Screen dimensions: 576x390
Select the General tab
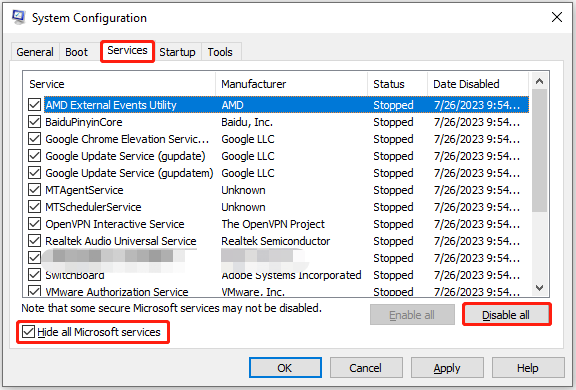tap(35, 52)
